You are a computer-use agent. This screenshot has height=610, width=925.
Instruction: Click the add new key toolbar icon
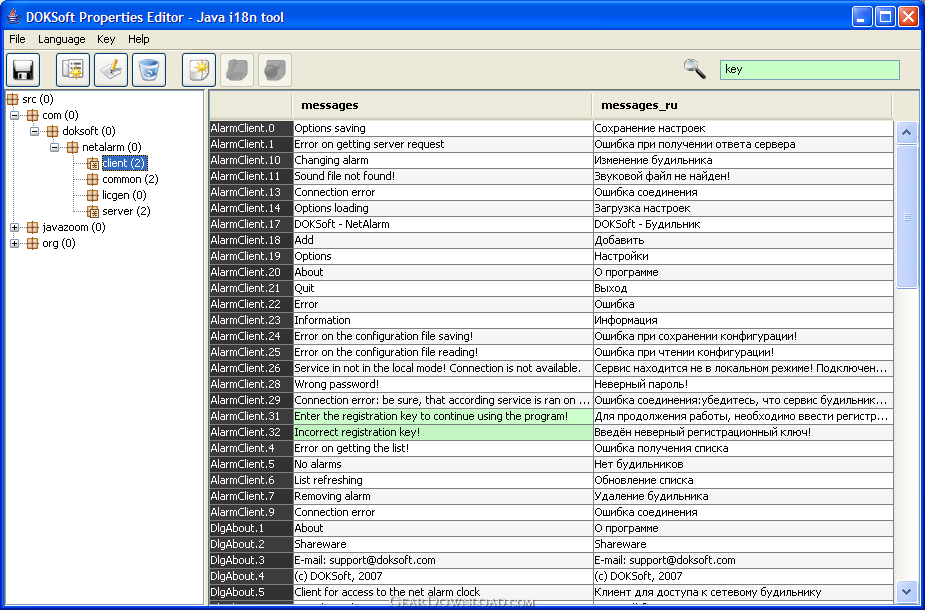coord(73,70)
